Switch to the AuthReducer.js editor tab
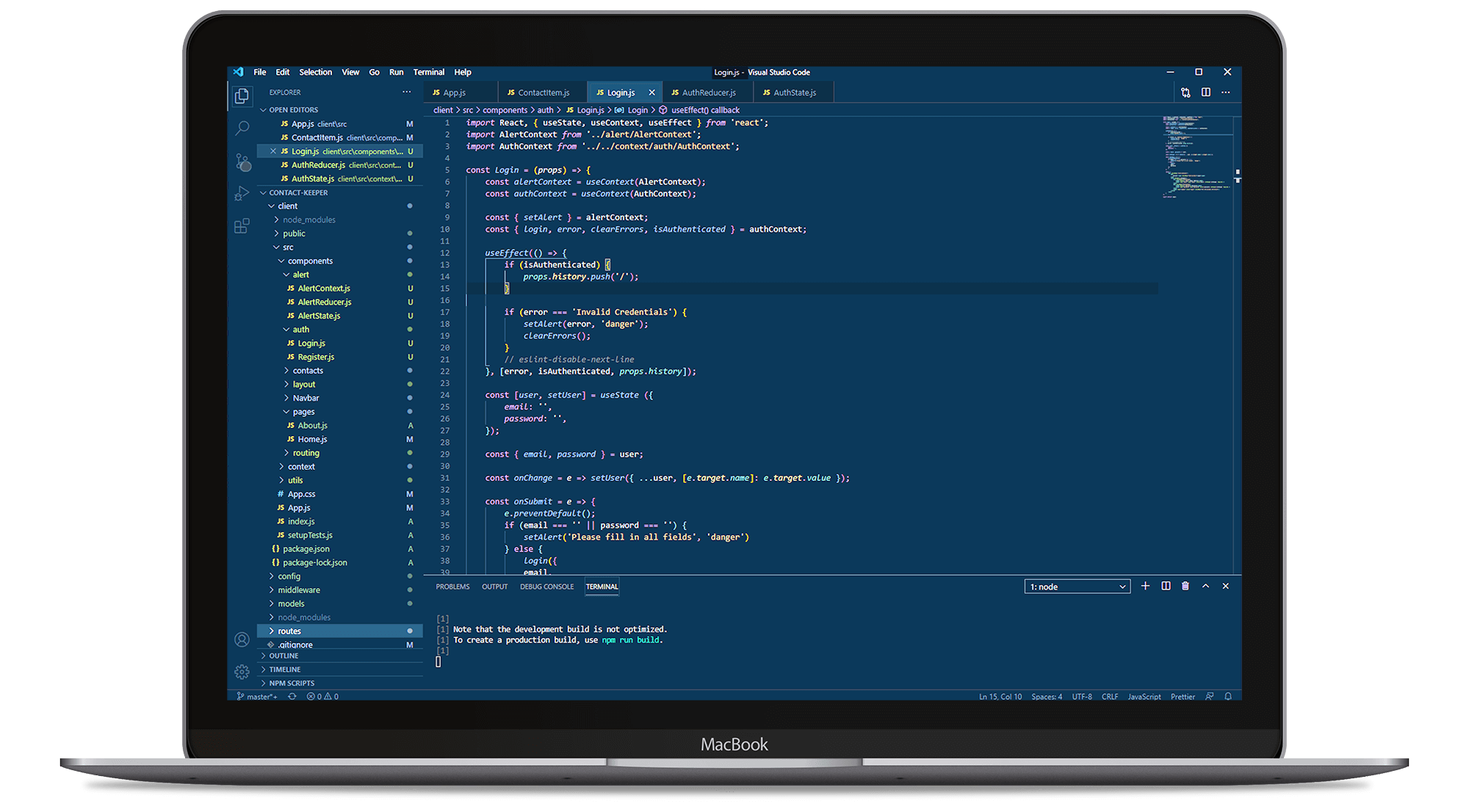 (708, 93)
